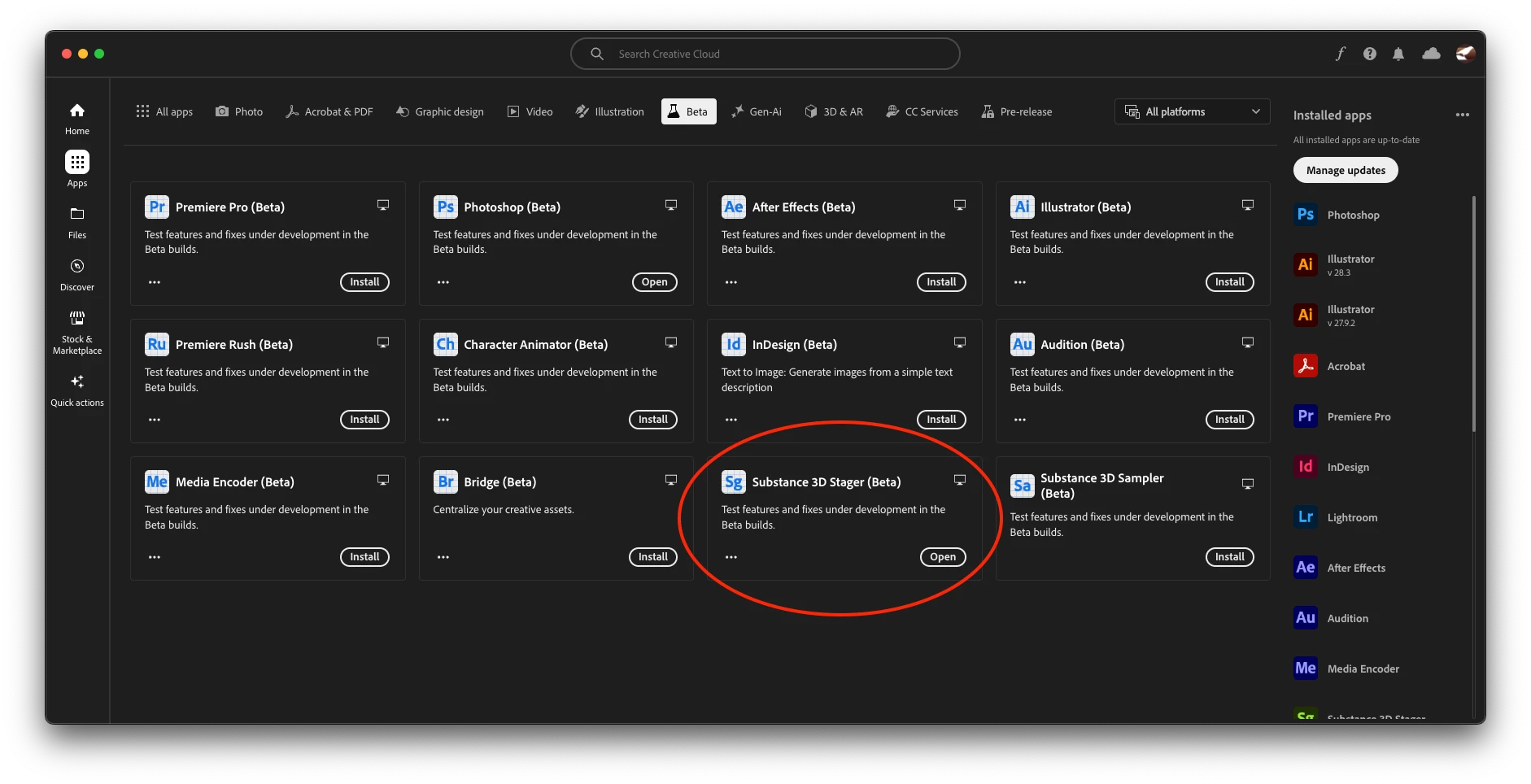Click Manage updates button
The image size is (1531, 784).
point(1346,170)
